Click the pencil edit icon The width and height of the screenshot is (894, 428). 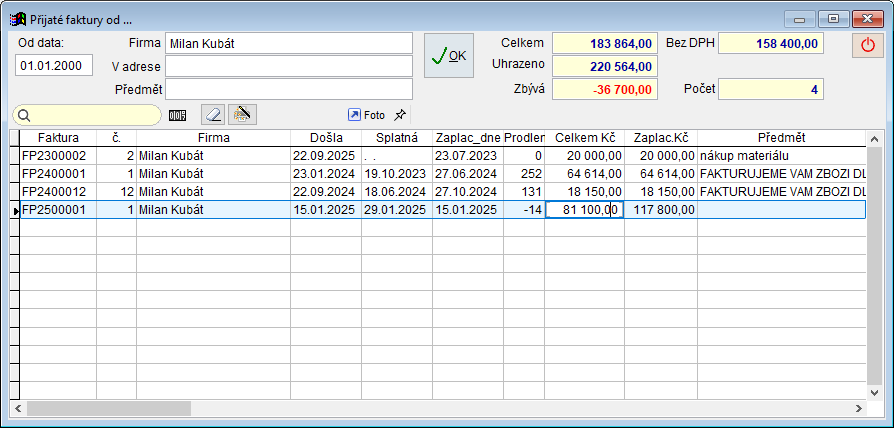pos(240,115)
